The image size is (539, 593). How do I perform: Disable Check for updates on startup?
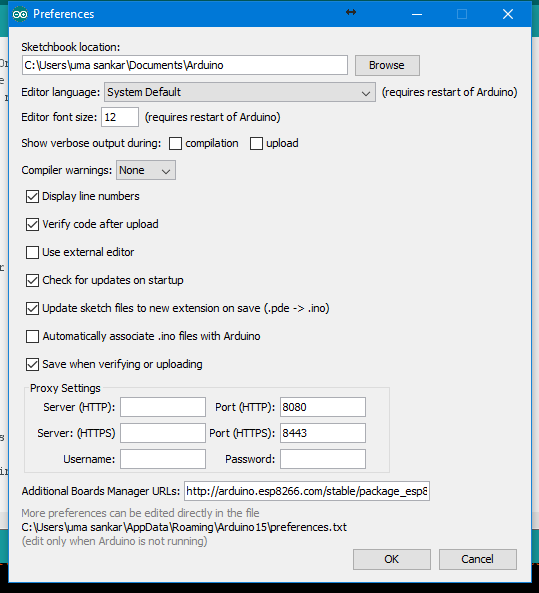[x=32, y=281]
